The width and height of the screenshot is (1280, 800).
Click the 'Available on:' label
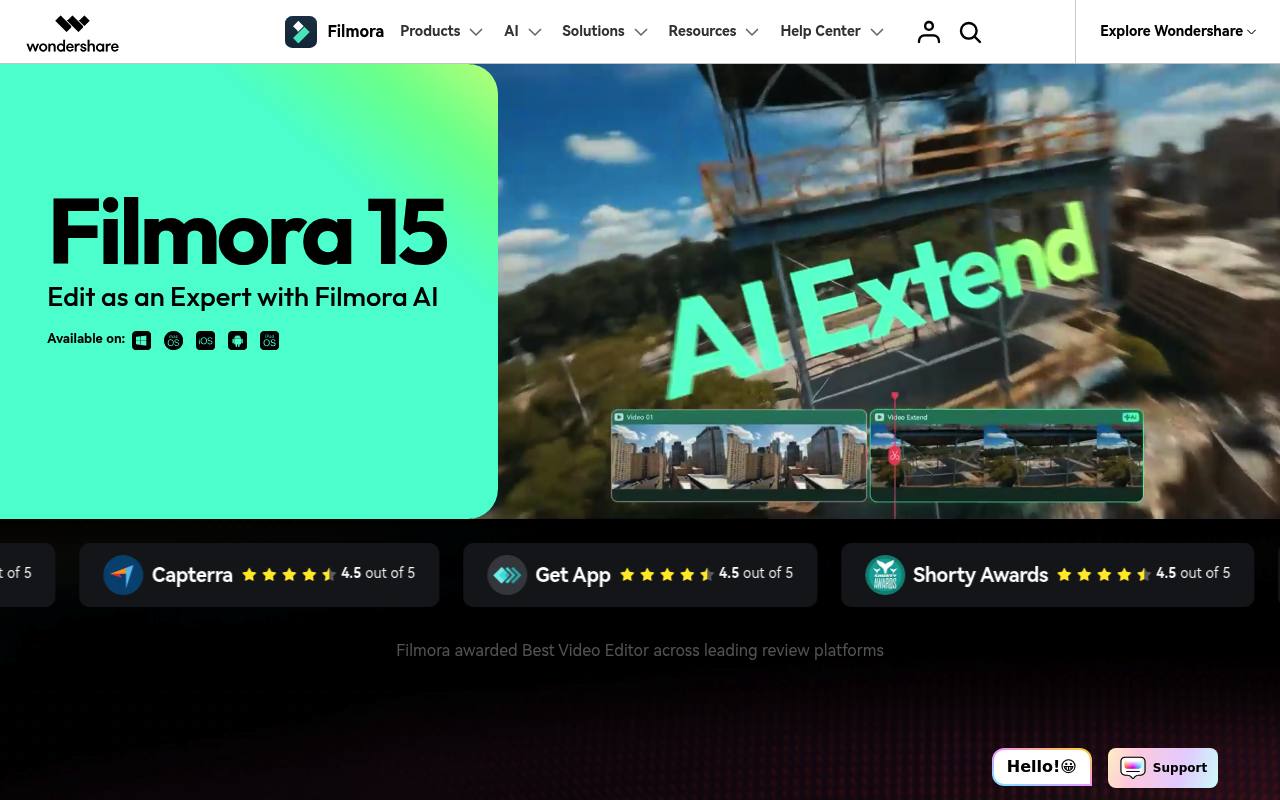pos(86,339)
